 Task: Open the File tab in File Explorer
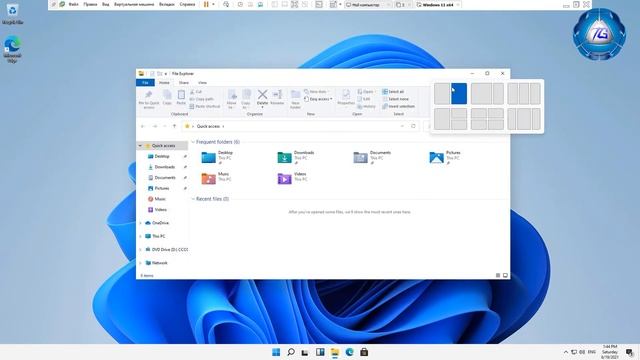click(x=145, y=82)
